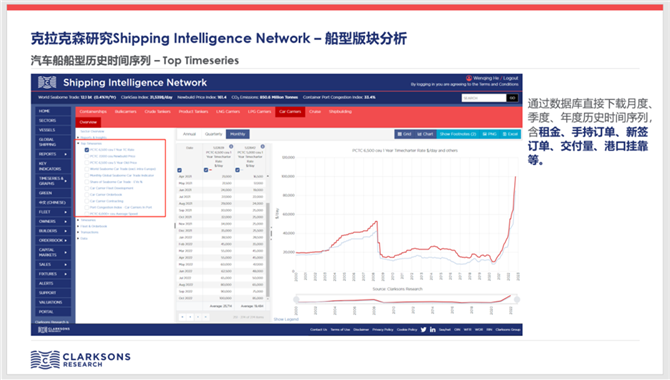Check Car Carrier Contracting timeseries
Screen dimensions: 670x380
click(x=87, y=201)
